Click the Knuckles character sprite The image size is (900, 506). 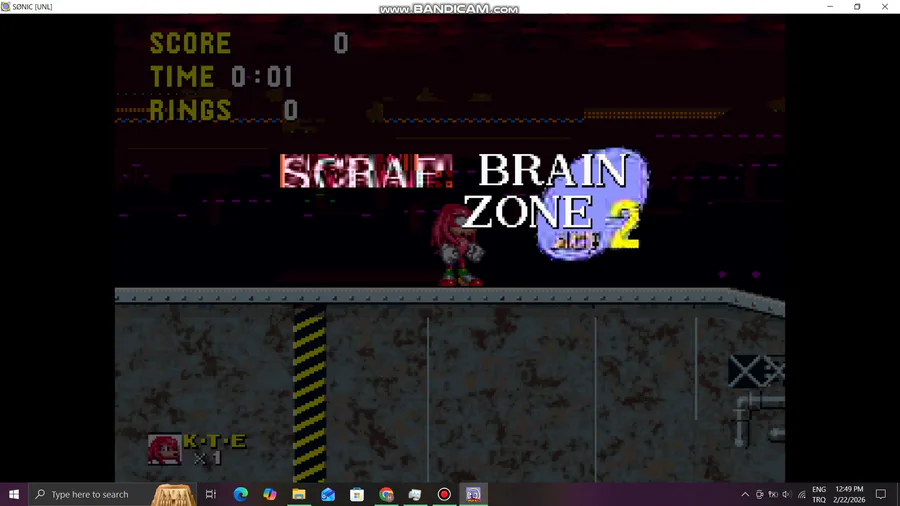click(x=457, y=246)
